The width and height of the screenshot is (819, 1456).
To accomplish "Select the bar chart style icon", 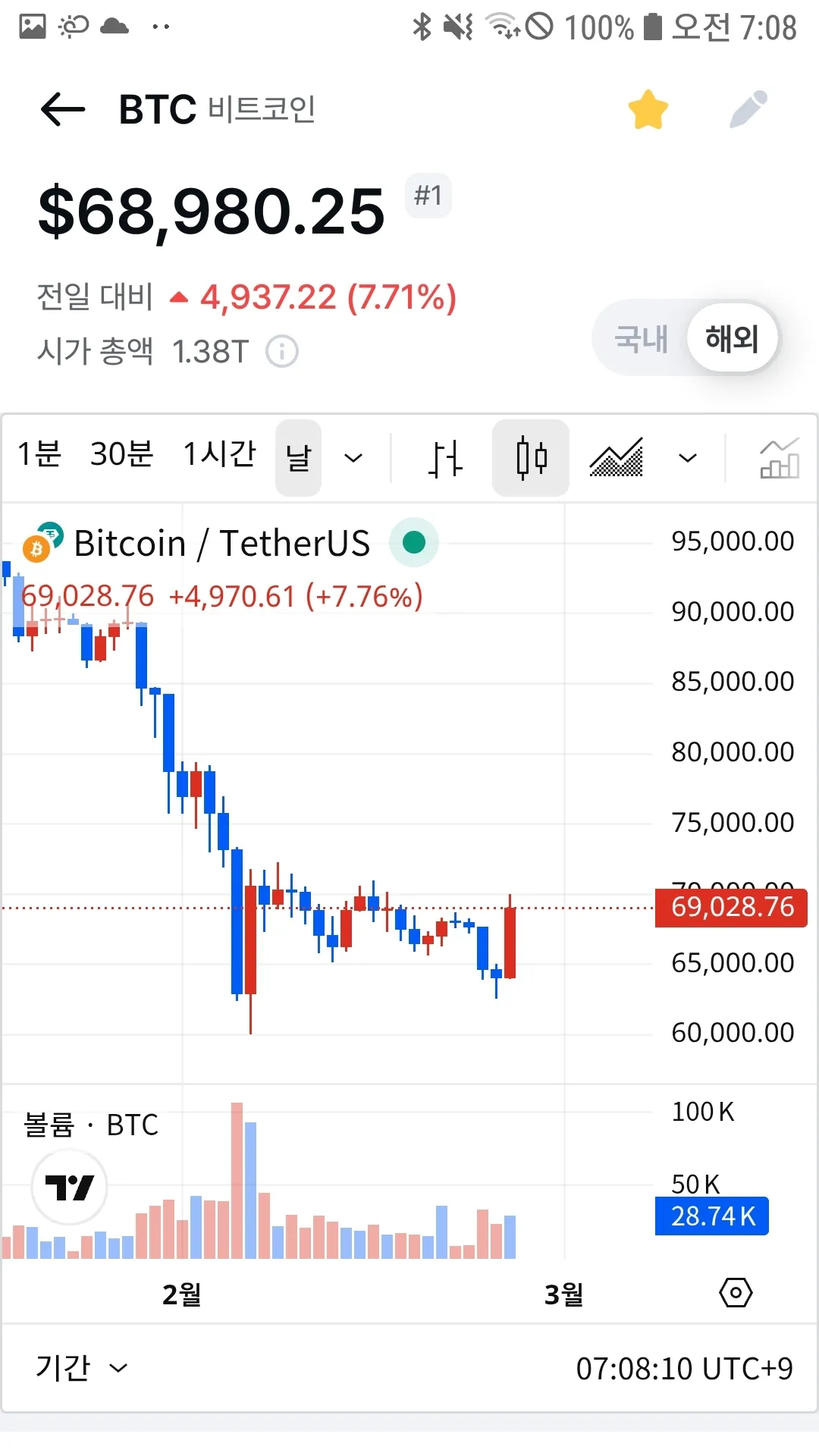I will point(445,458).
